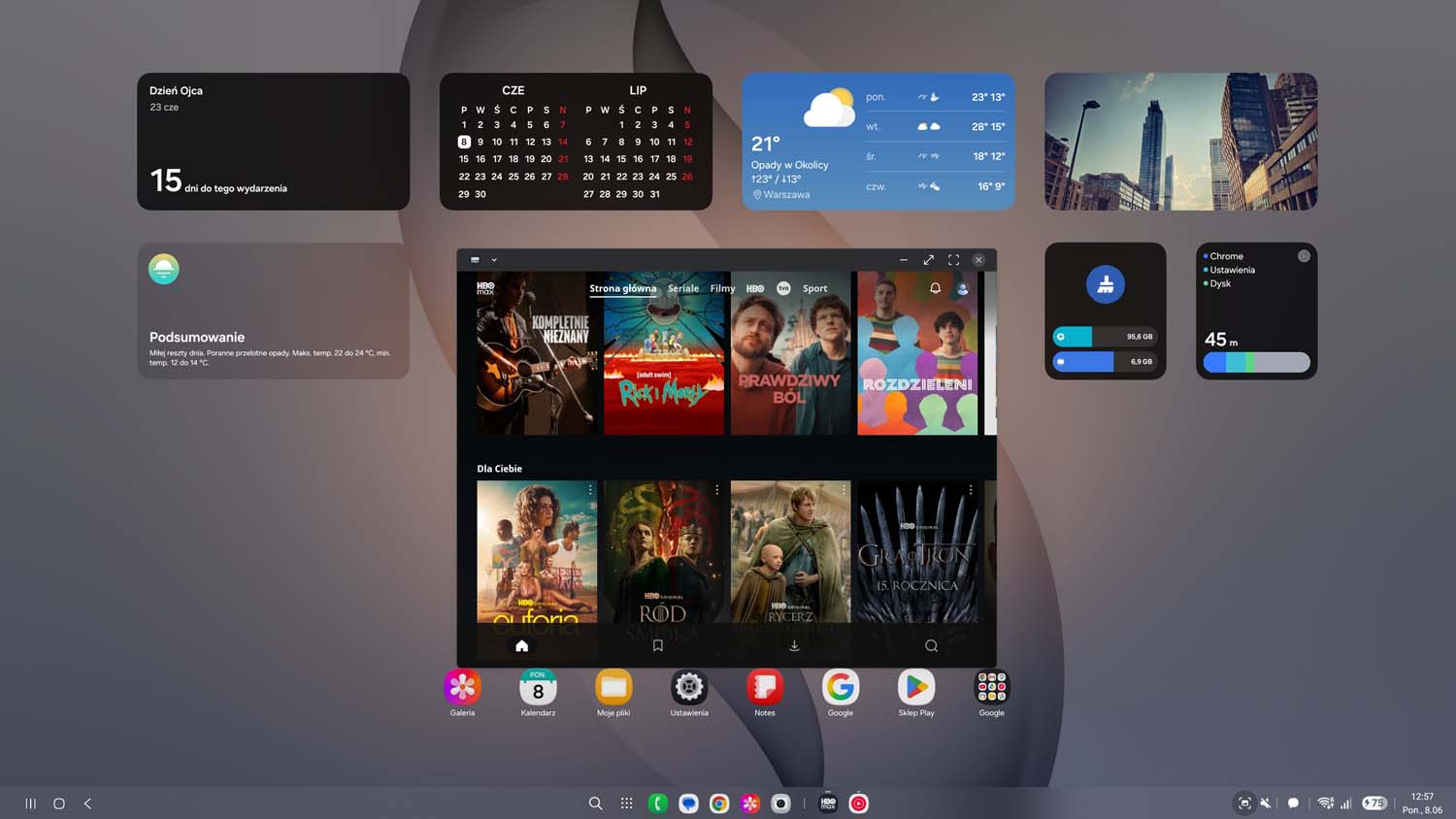Tap the device care clean button widget
The height and width of the screenshot is (819, 1456).
click(x=1106, y=284)
